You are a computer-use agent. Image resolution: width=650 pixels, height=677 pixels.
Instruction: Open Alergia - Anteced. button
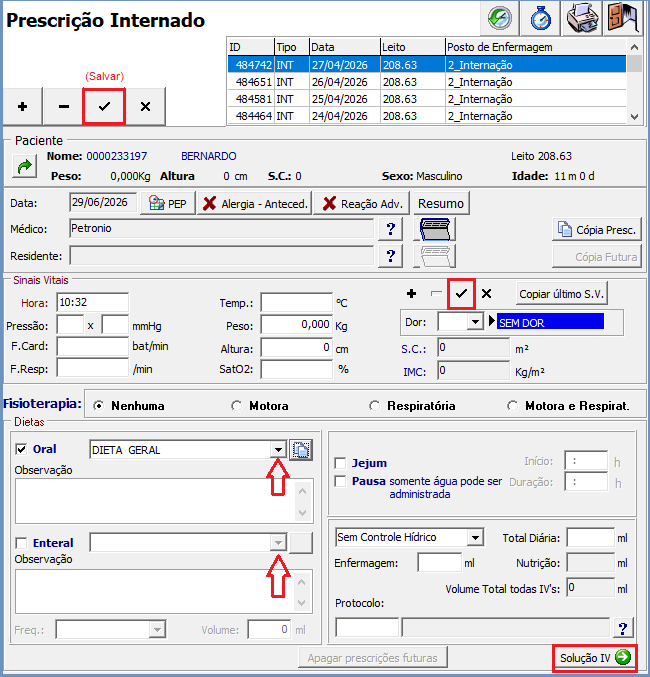(255, 203)
